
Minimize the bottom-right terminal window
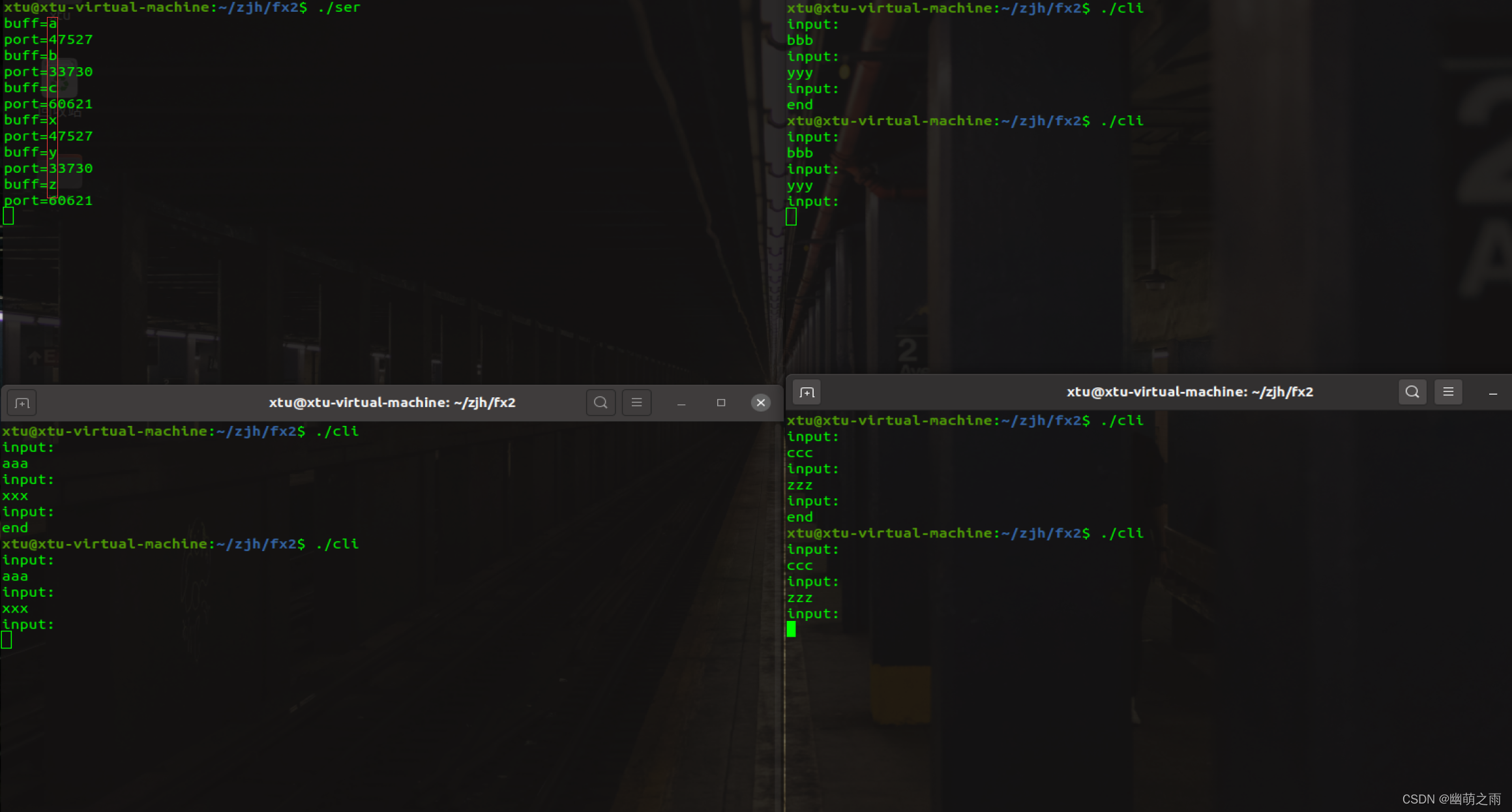coord(1492,393)
